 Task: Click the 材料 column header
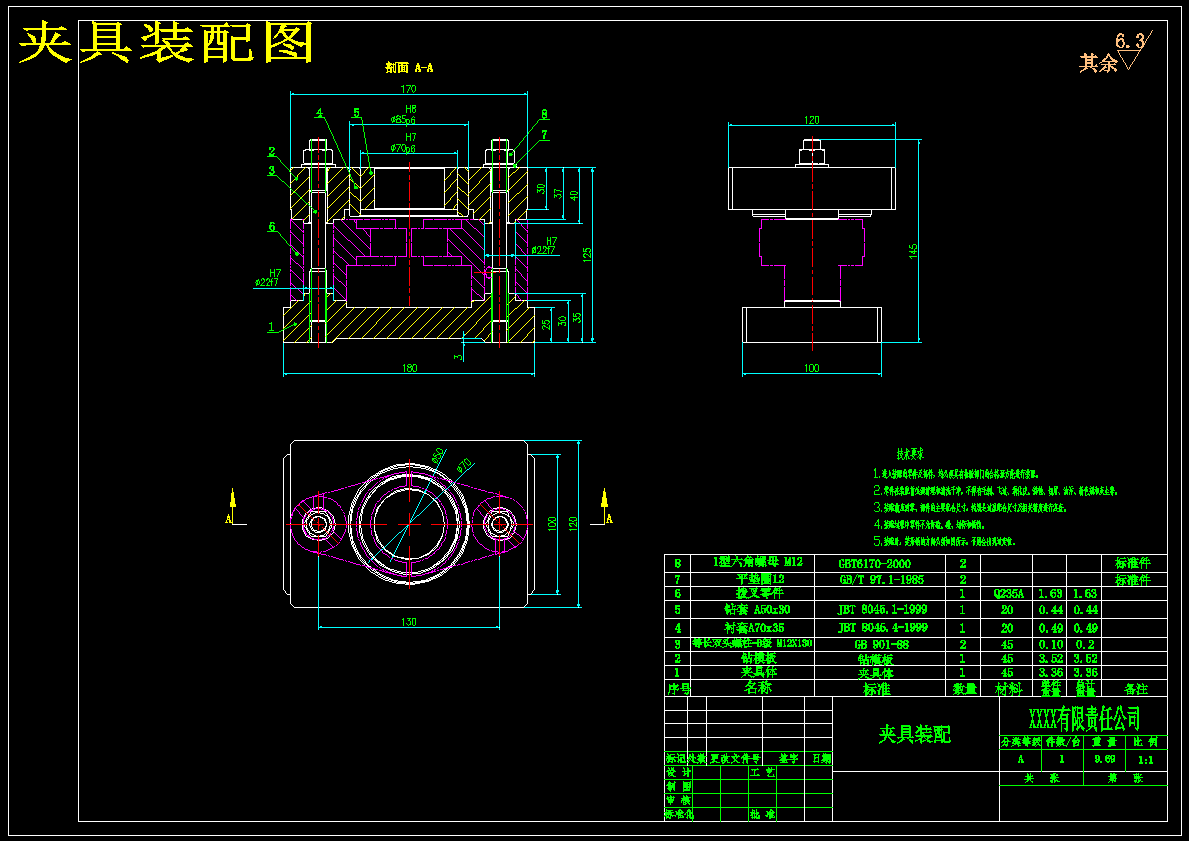1009,689
